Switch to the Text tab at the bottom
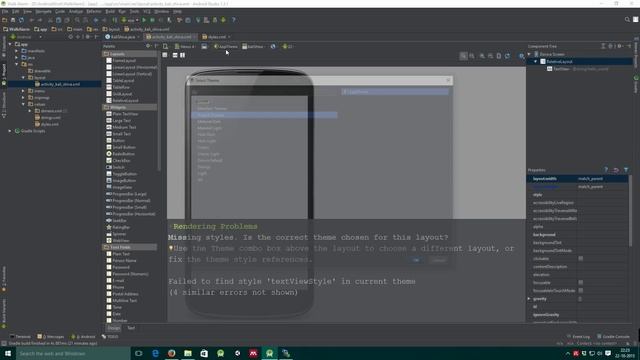The image size is (640, 360). click(131, 328)
